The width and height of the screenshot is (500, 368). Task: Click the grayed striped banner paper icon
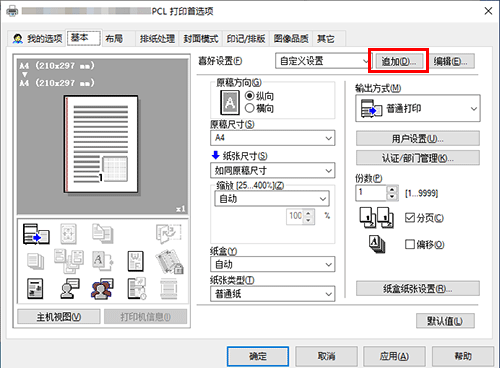(169, 289)
